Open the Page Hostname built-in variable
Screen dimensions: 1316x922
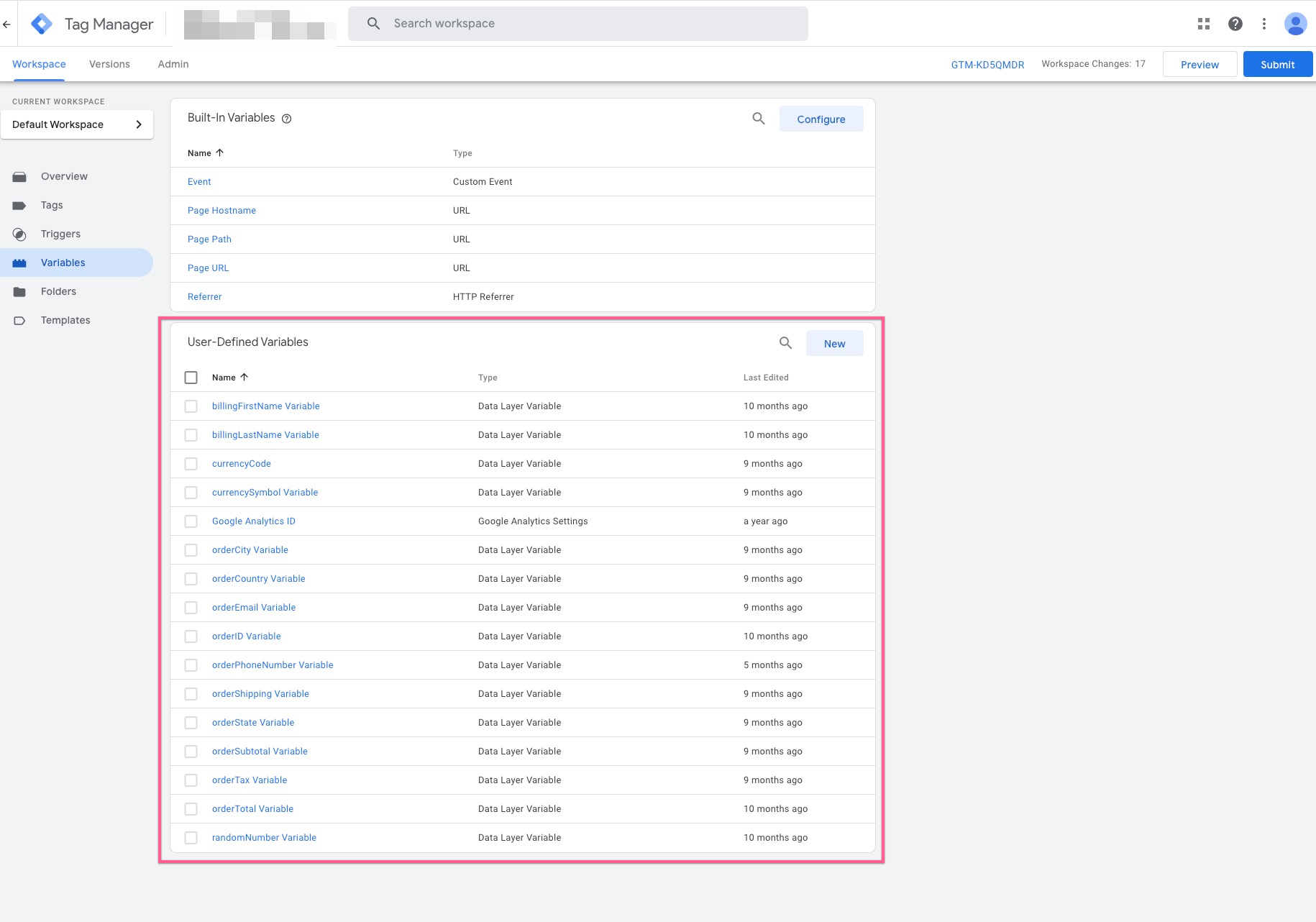[x=222, y=211]
